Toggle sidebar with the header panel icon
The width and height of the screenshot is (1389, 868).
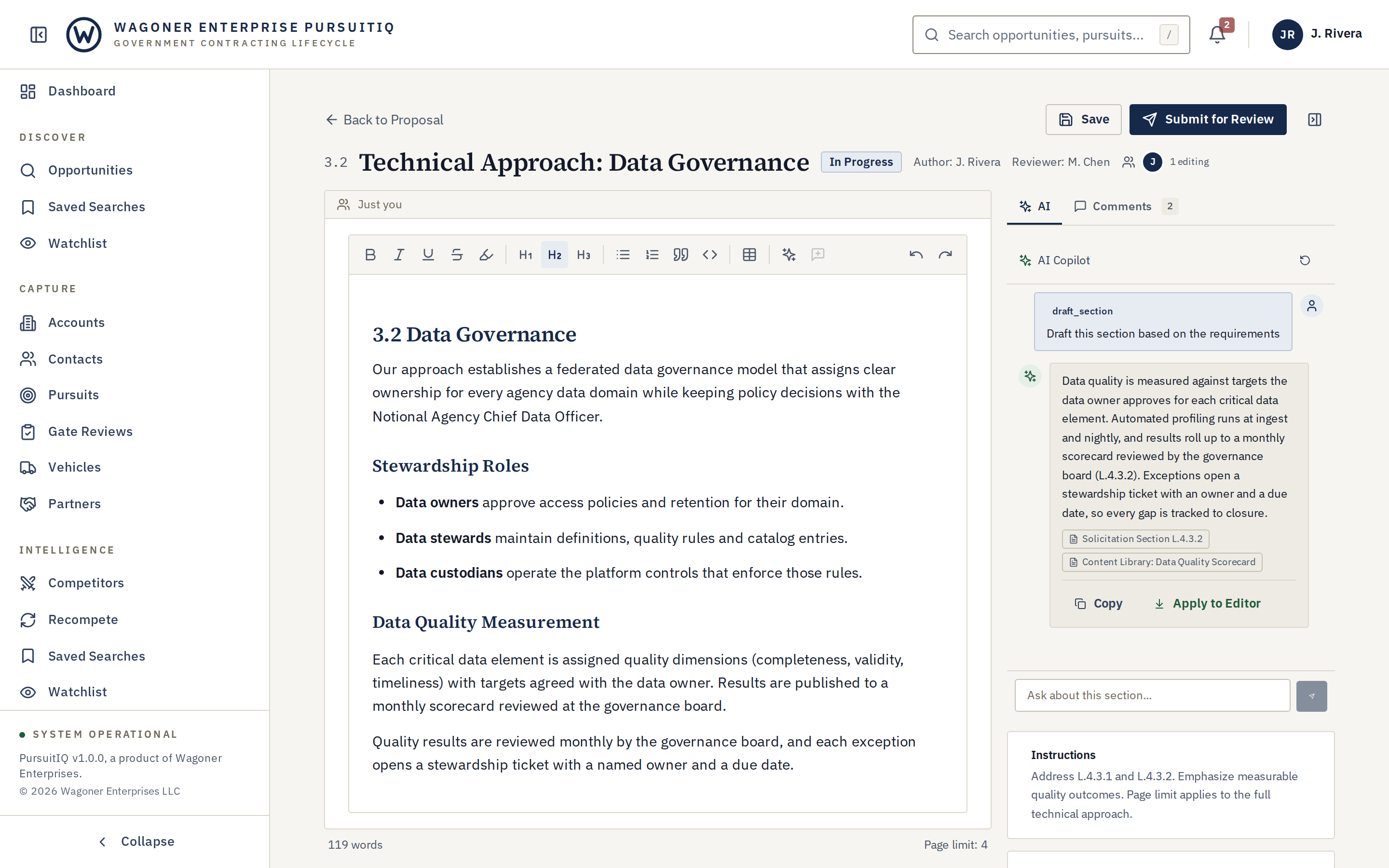pyautogui.click(x=39, y=34)
